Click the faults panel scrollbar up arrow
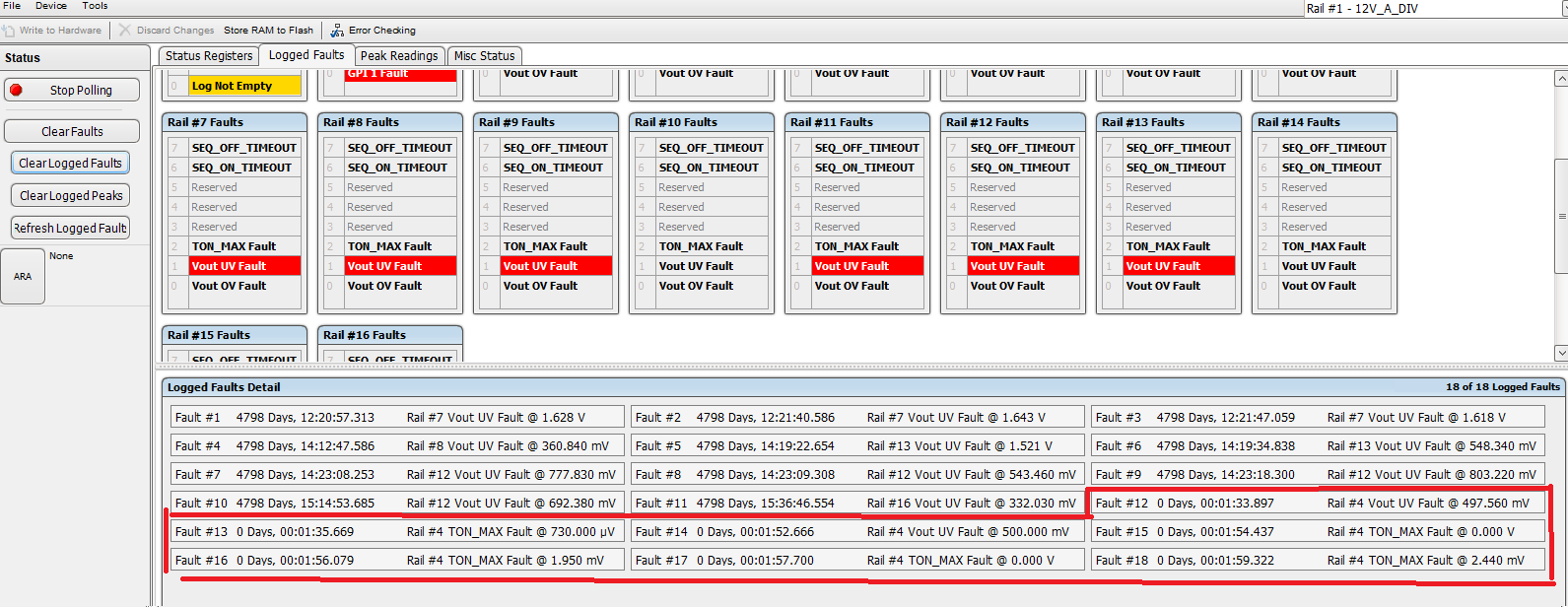The height and width of the screenshot is (607, 1568). coord(1561,78)
